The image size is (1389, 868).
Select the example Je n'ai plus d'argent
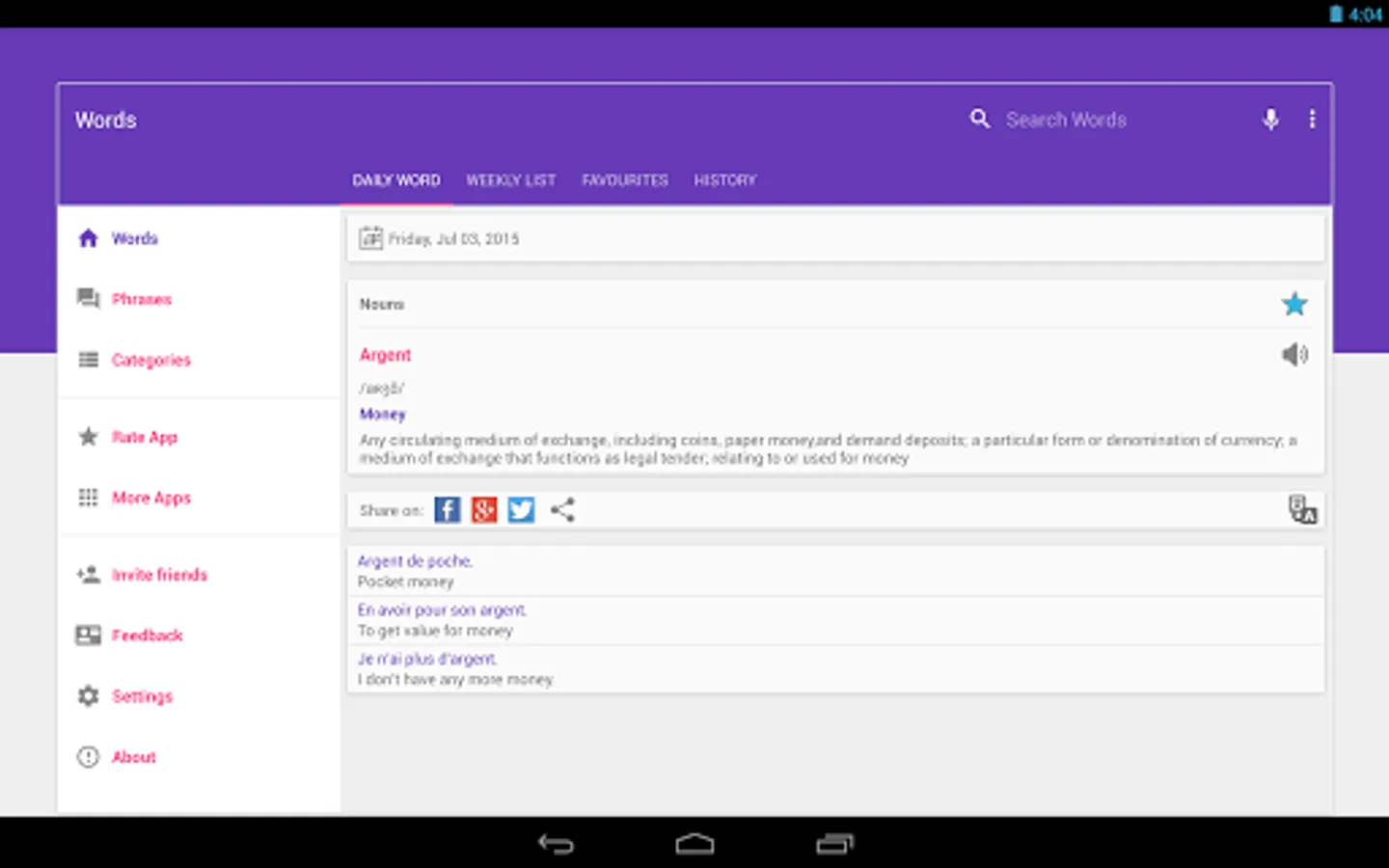click(427, 659)
